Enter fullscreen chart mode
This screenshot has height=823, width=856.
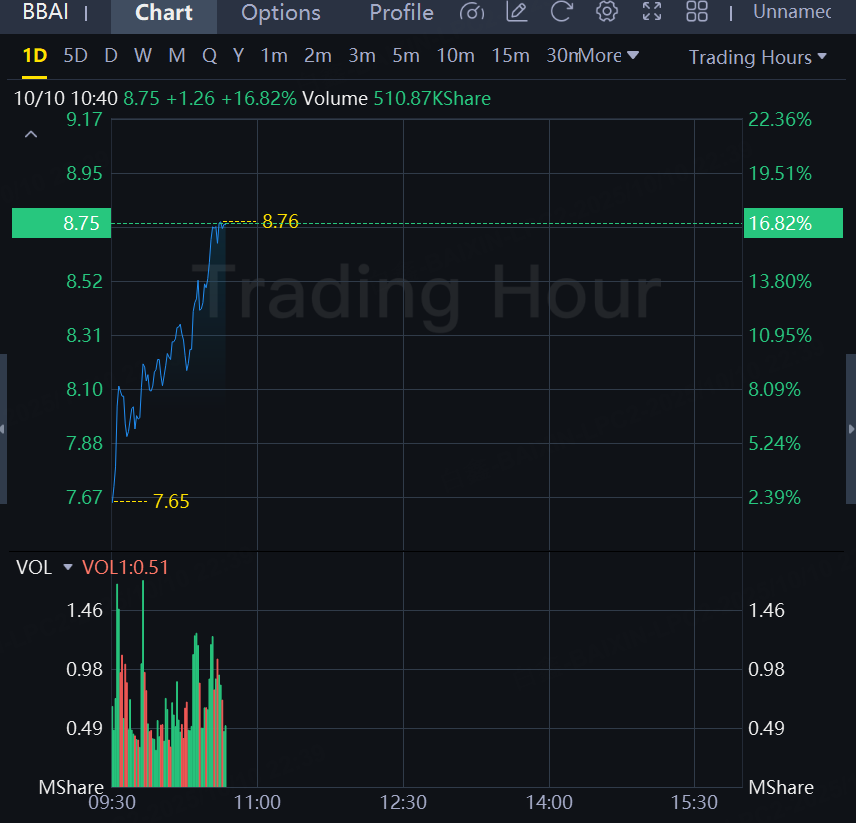click(652, 12)
